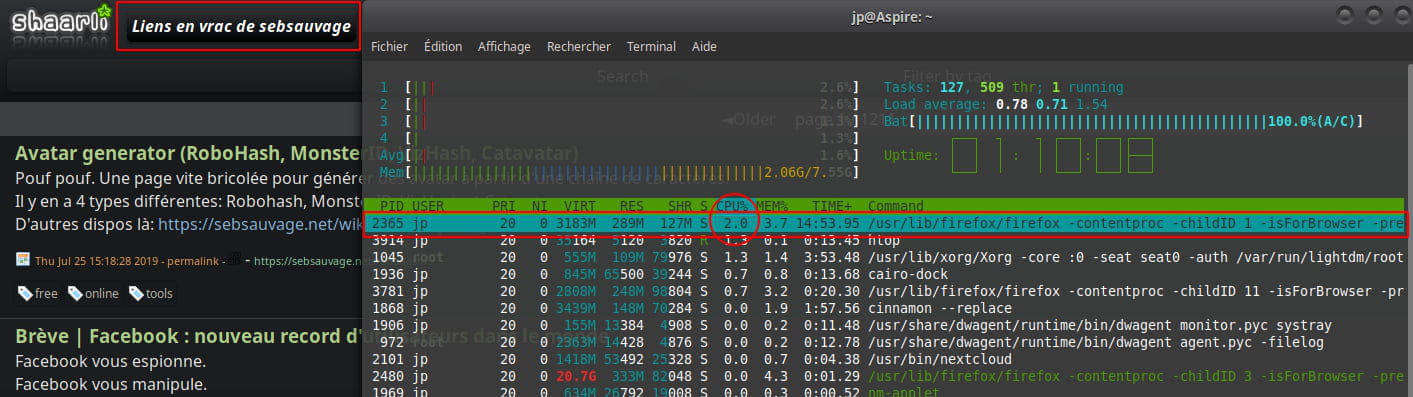This screenshot has height=397, width=1413.
Task: Select the PID 1906 dwagent monitor.pyc row
Action: coord(885,325)
